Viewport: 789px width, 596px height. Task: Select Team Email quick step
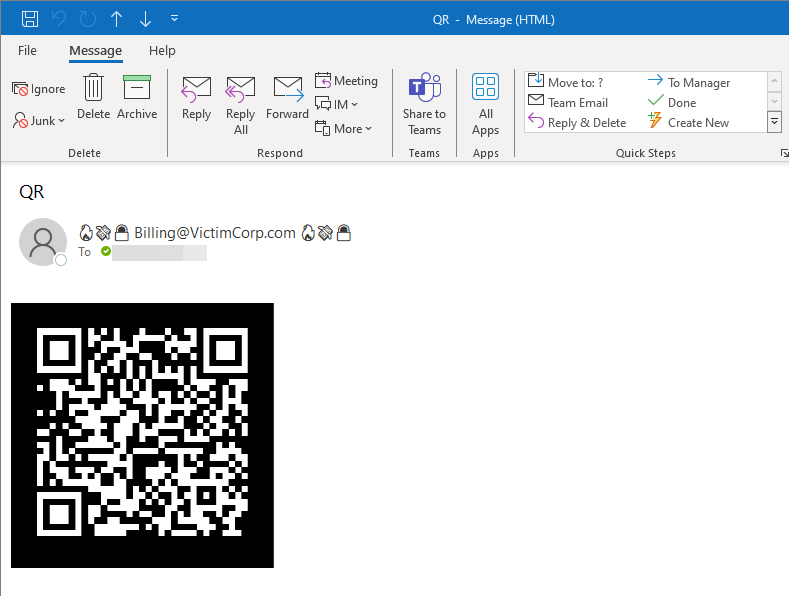click(568, 102)
